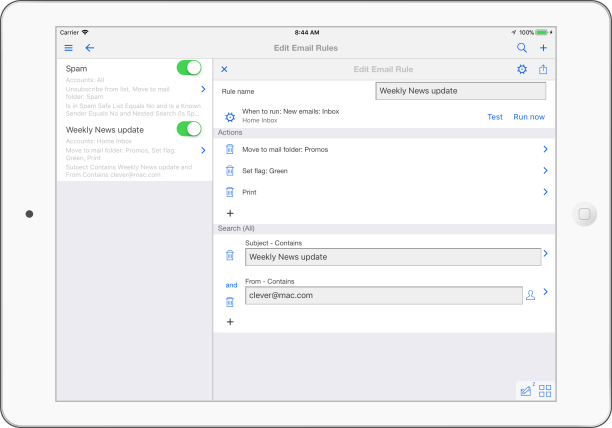Expand Print action chevron
Image resolution: width=612 pixels, height=428 pixels.
[x=546, y=192]
